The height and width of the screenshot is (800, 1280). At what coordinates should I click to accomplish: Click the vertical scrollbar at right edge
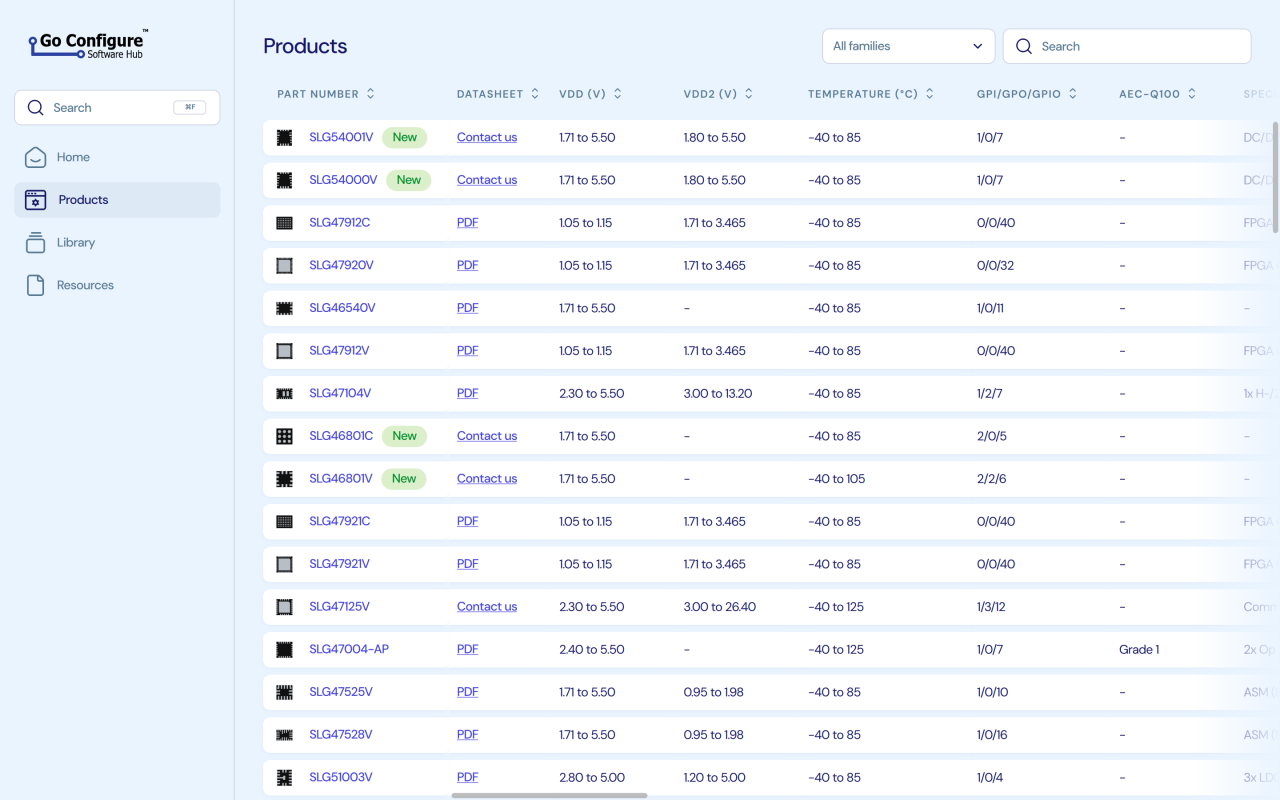coord(1275,177)
